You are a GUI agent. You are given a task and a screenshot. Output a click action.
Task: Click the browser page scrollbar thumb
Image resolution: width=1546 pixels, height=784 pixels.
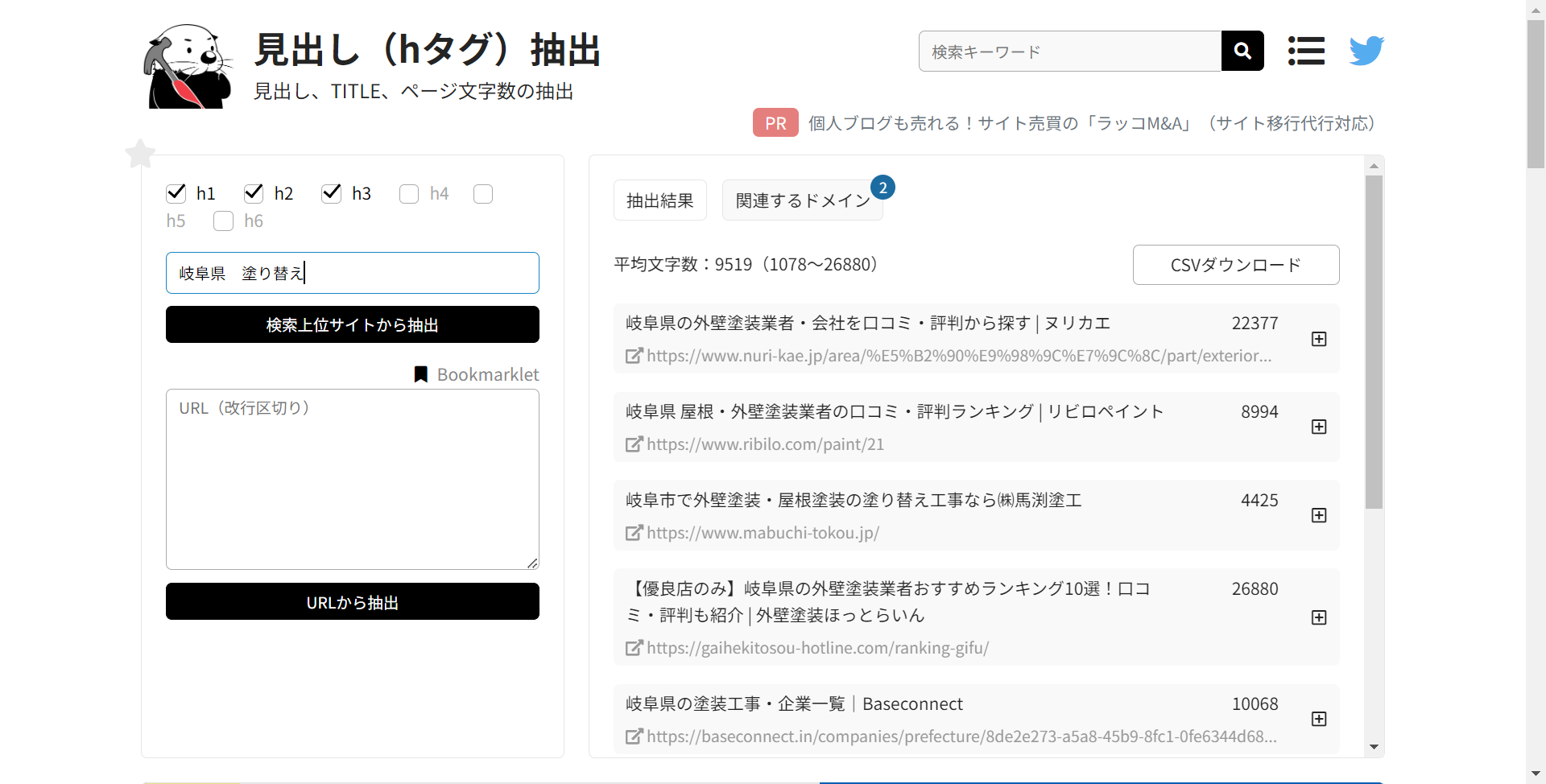(1536, 94)
